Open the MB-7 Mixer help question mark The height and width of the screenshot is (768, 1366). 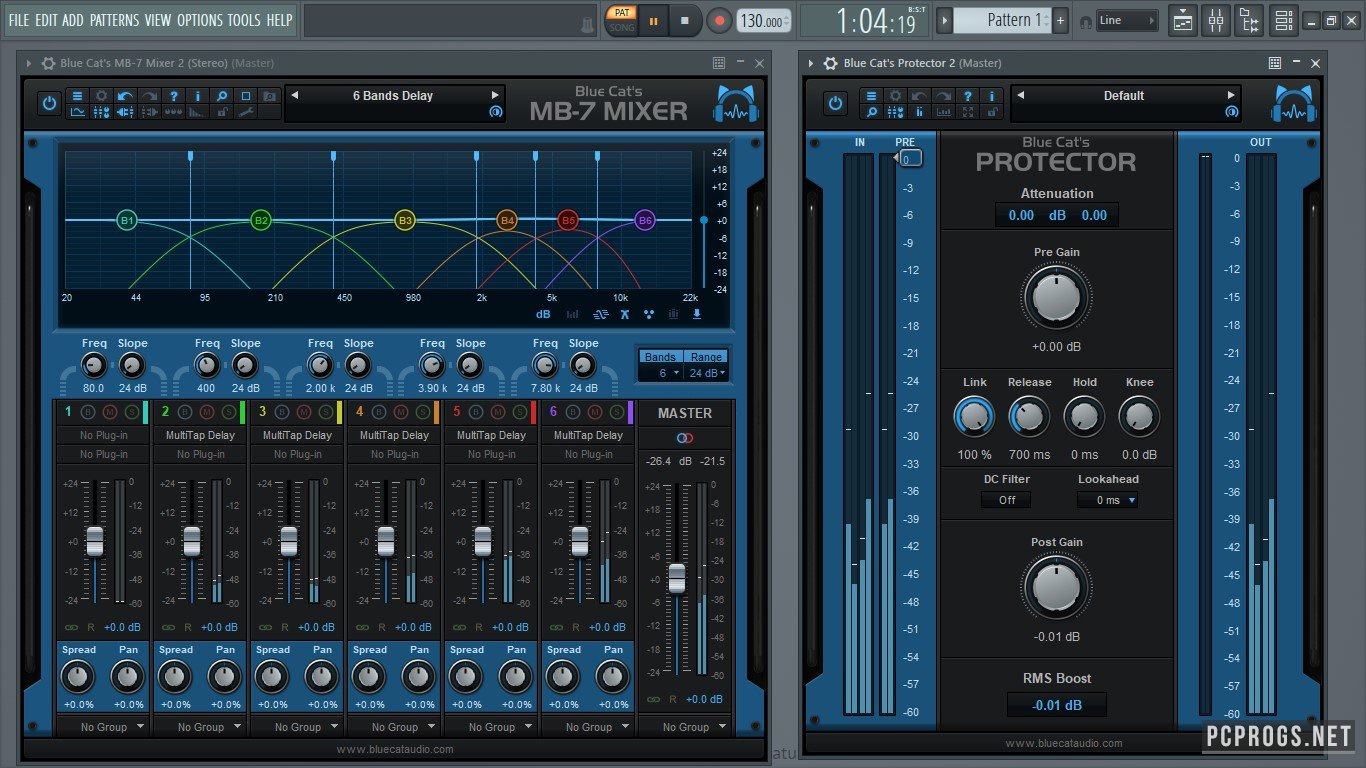173,96
